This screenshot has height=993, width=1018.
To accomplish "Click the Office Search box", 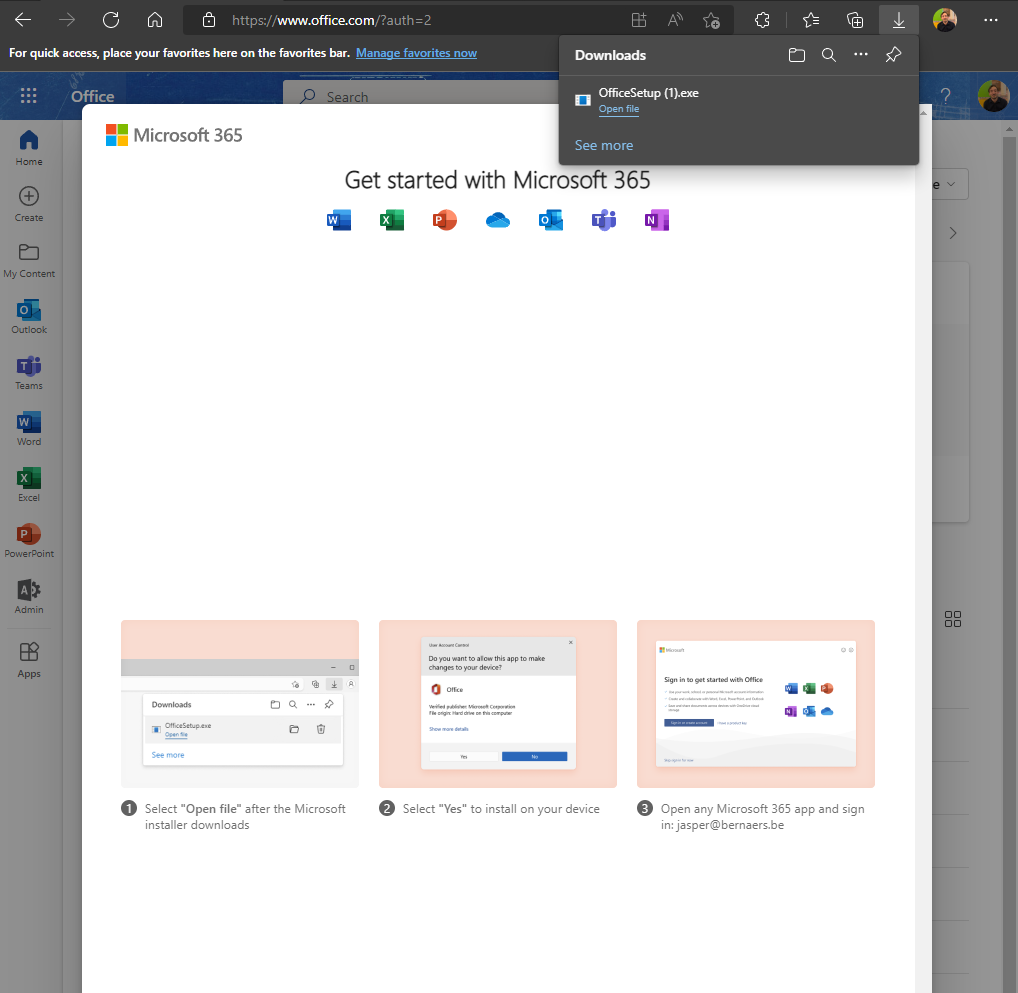I will click(x=422, y=97).
